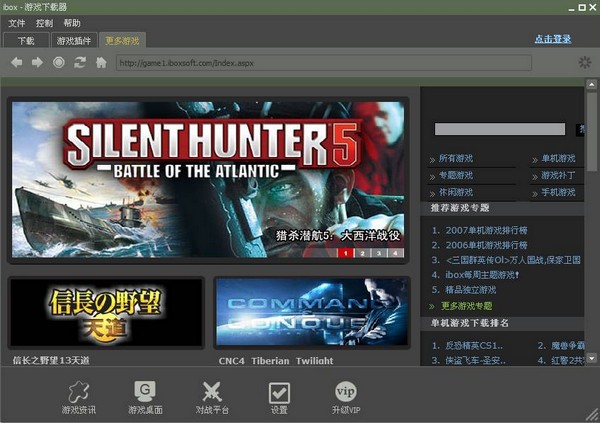The width and height of the screenshot is (600, 423).
Task: Open the 文件 menu
Action: 16,23
